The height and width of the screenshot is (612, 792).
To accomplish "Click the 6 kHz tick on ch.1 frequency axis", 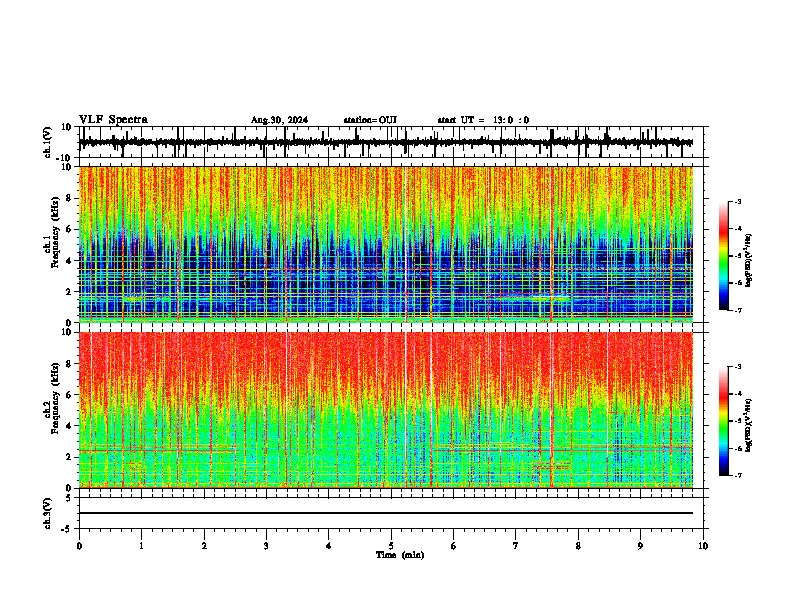I will tap(70, 229).
